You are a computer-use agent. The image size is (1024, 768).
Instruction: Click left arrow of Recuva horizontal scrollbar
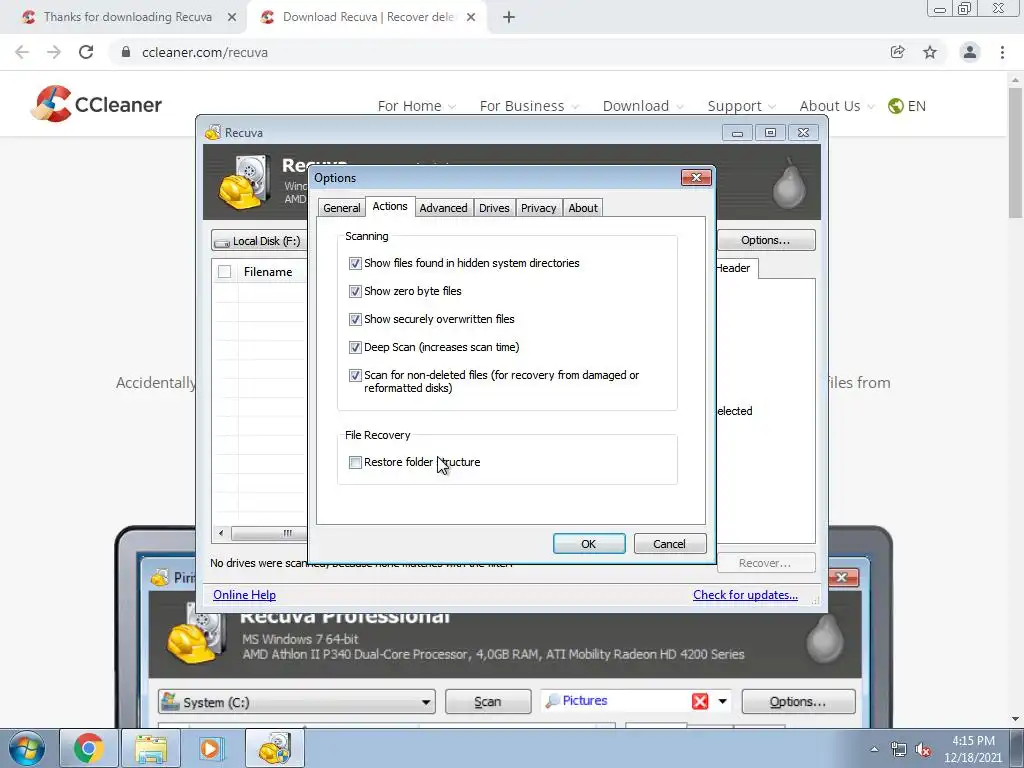[x=221, y=533]
